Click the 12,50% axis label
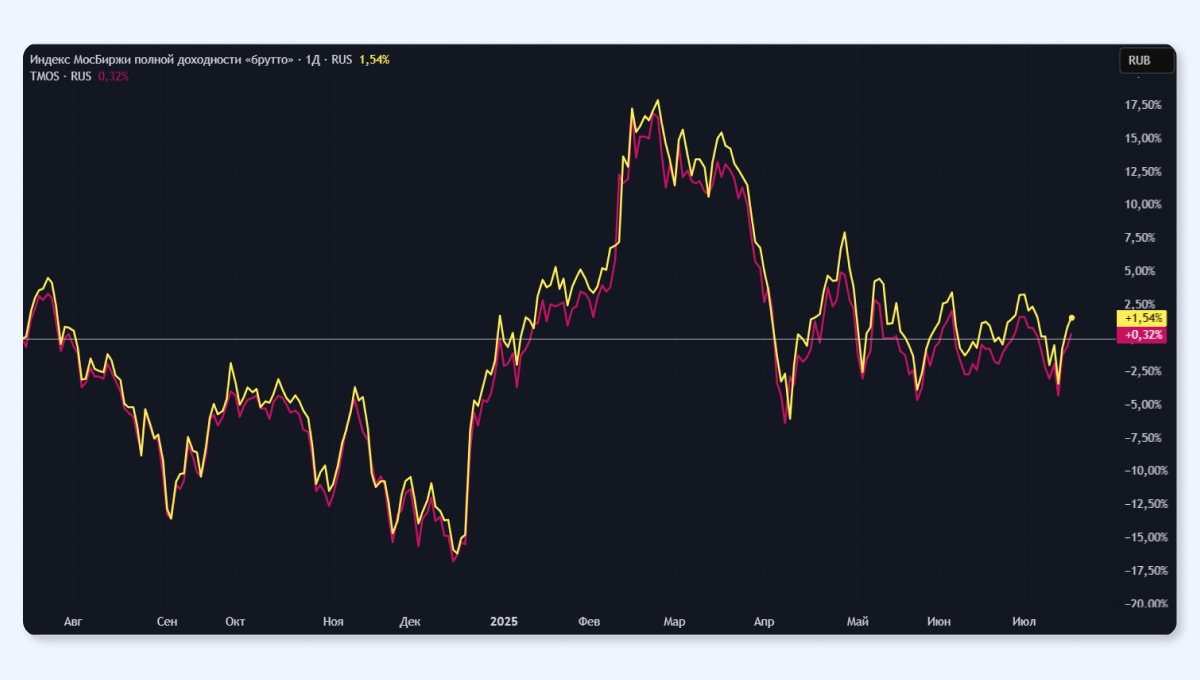The image size is (1200, 680). pos(1142,171)
